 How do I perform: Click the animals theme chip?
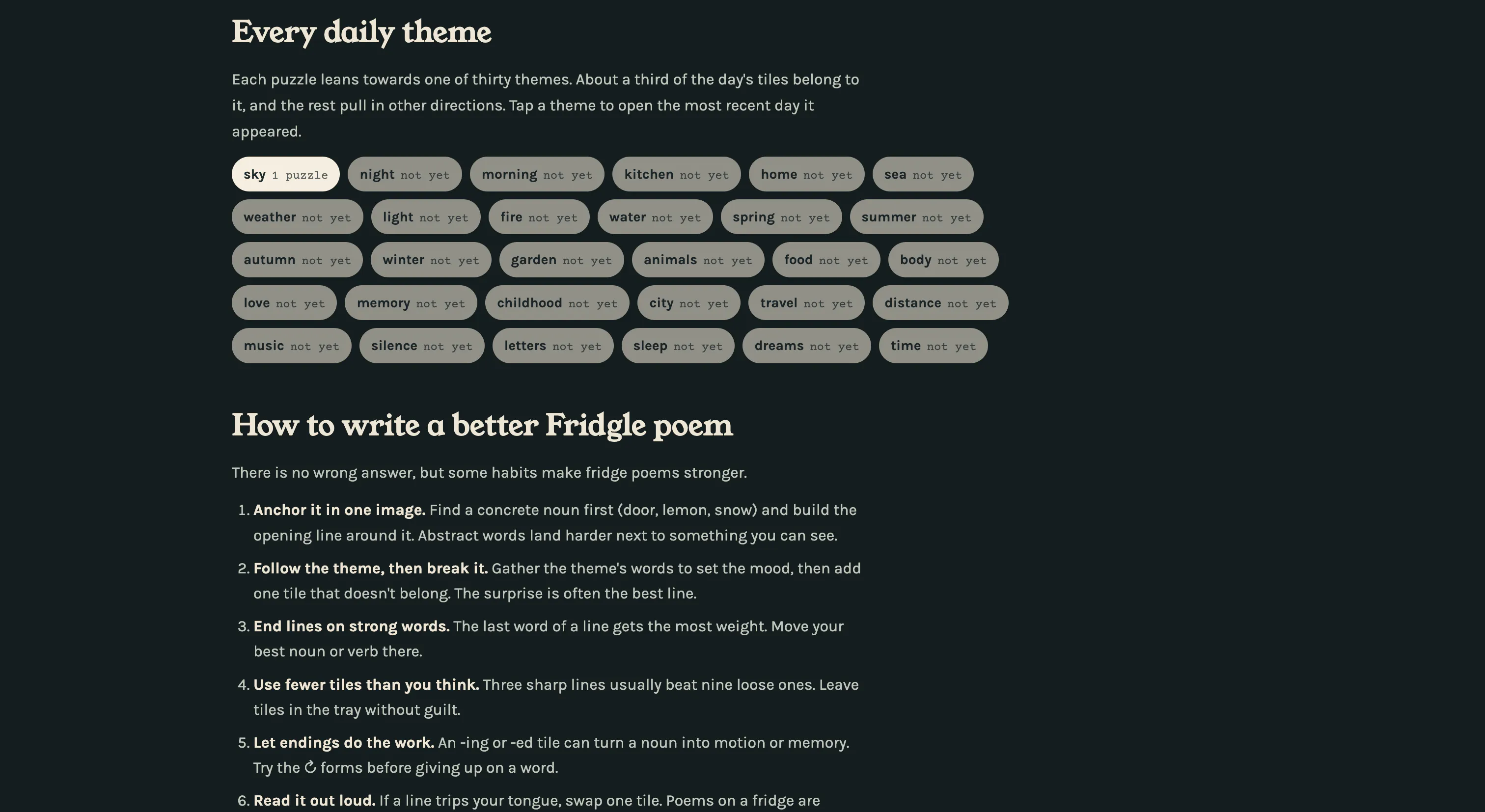698,260
